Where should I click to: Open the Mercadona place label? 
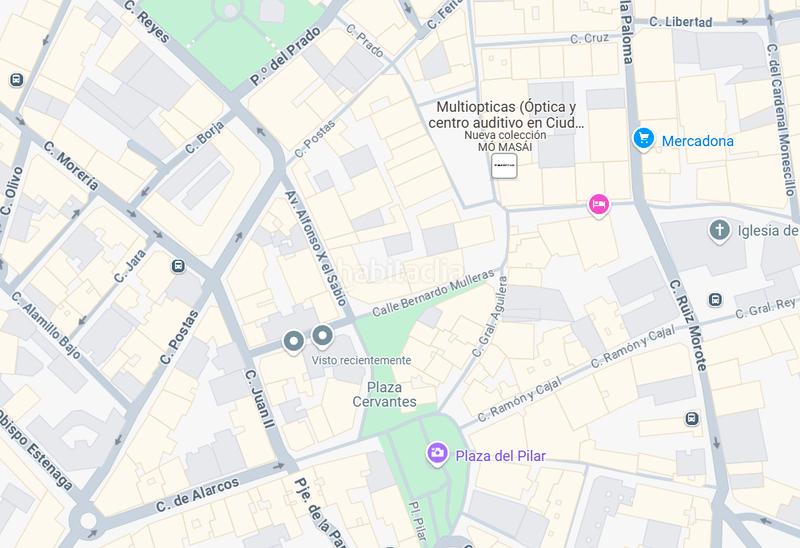point(697,141)
